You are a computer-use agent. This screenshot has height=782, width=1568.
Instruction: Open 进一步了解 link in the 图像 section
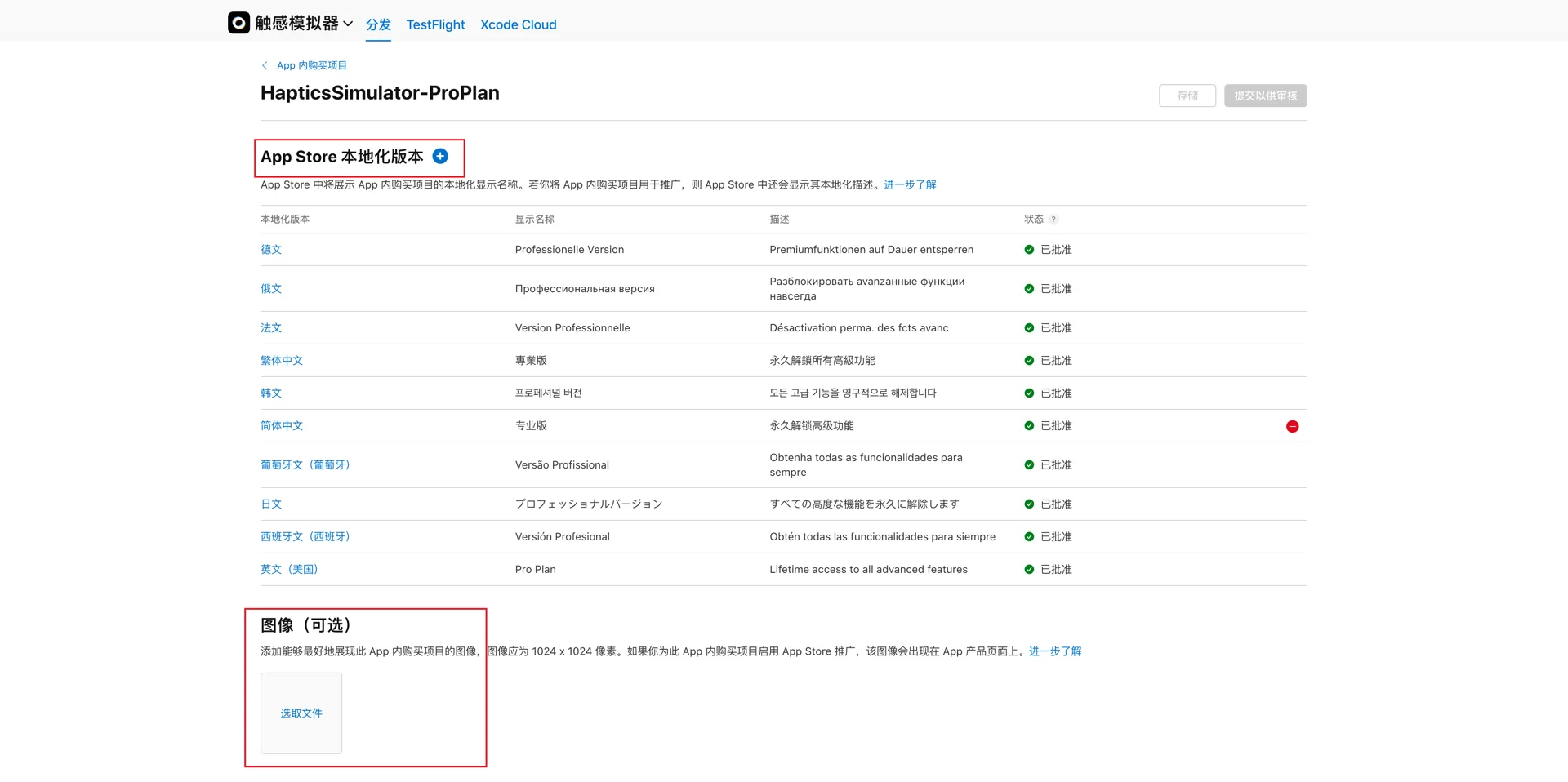coord(1054,651)
